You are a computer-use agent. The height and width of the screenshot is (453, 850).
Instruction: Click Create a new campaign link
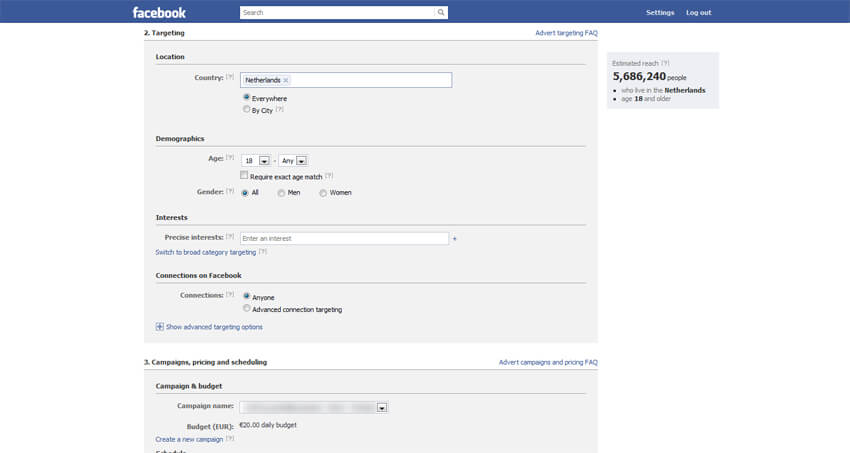click(189, 439)
